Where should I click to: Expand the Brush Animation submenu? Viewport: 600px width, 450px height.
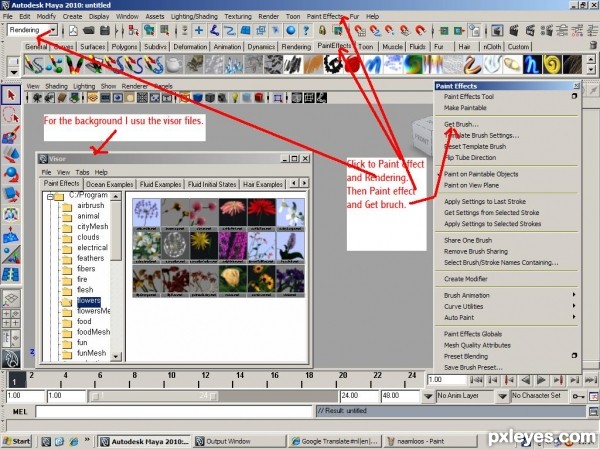coord(507,295)
